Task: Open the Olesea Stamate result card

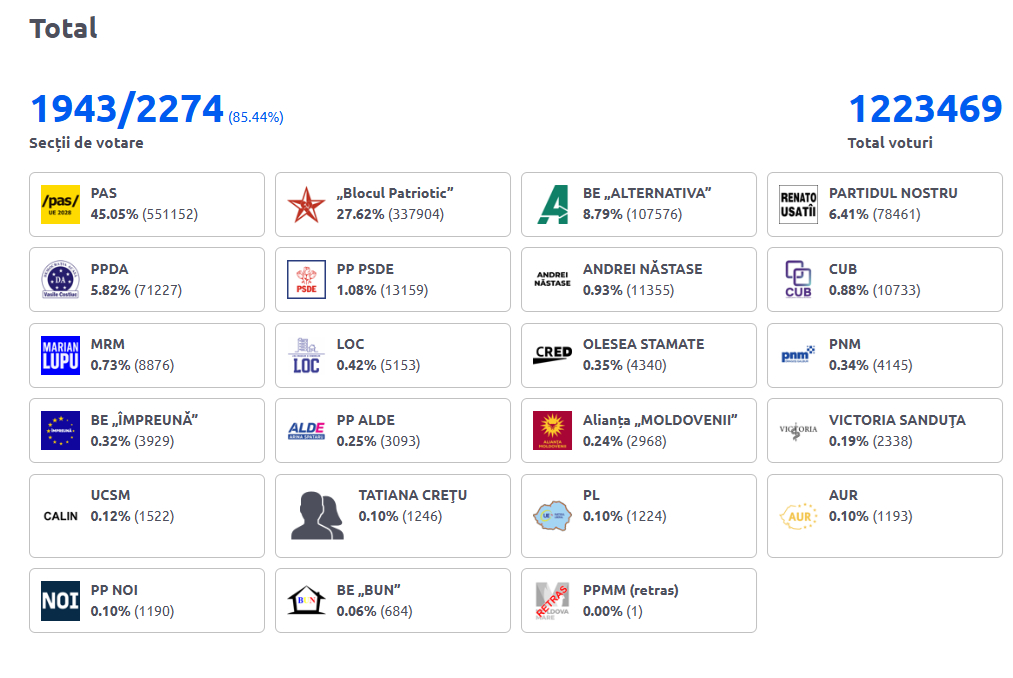Action: coord(638,355)
